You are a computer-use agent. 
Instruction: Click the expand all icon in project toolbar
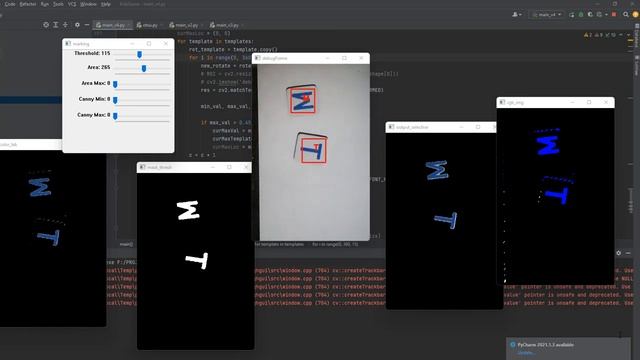tap(56, 25)
